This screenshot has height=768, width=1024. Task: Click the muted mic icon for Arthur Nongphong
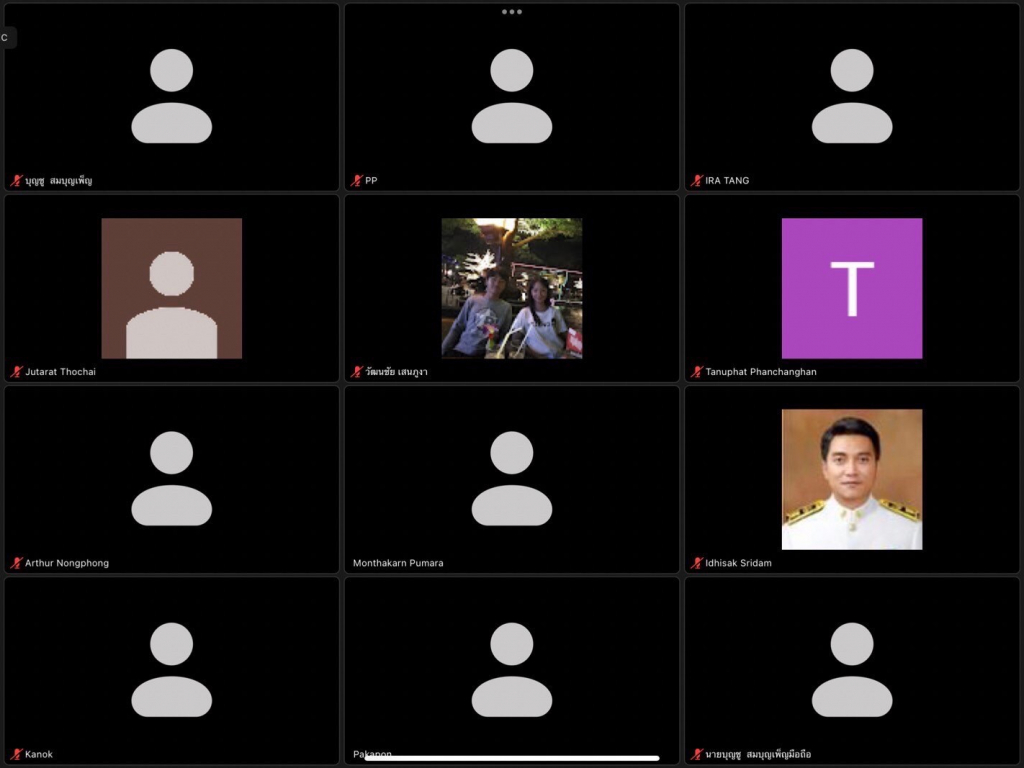[x=16, y=563]
